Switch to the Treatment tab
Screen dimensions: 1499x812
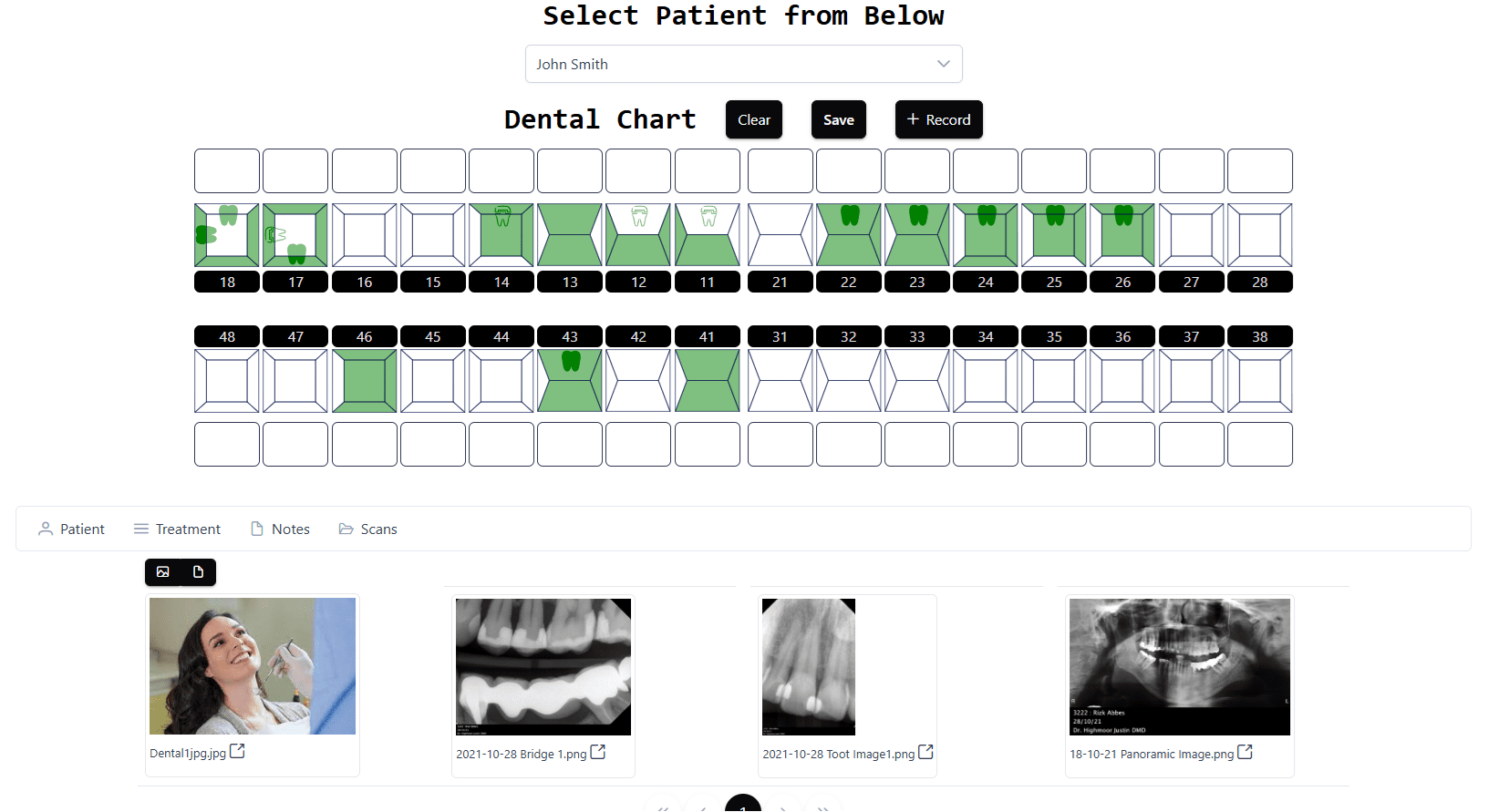[177, 529]
